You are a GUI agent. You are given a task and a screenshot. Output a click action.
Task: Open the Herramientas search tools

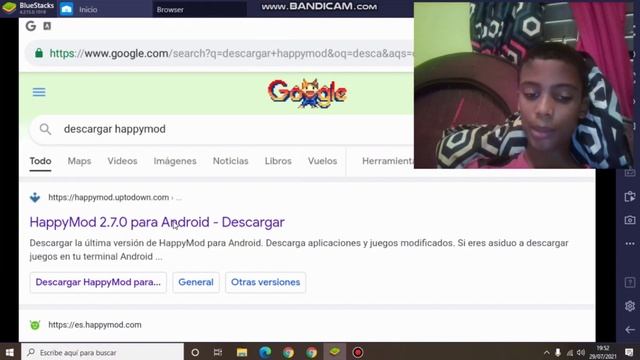click(x=388, y=161)
